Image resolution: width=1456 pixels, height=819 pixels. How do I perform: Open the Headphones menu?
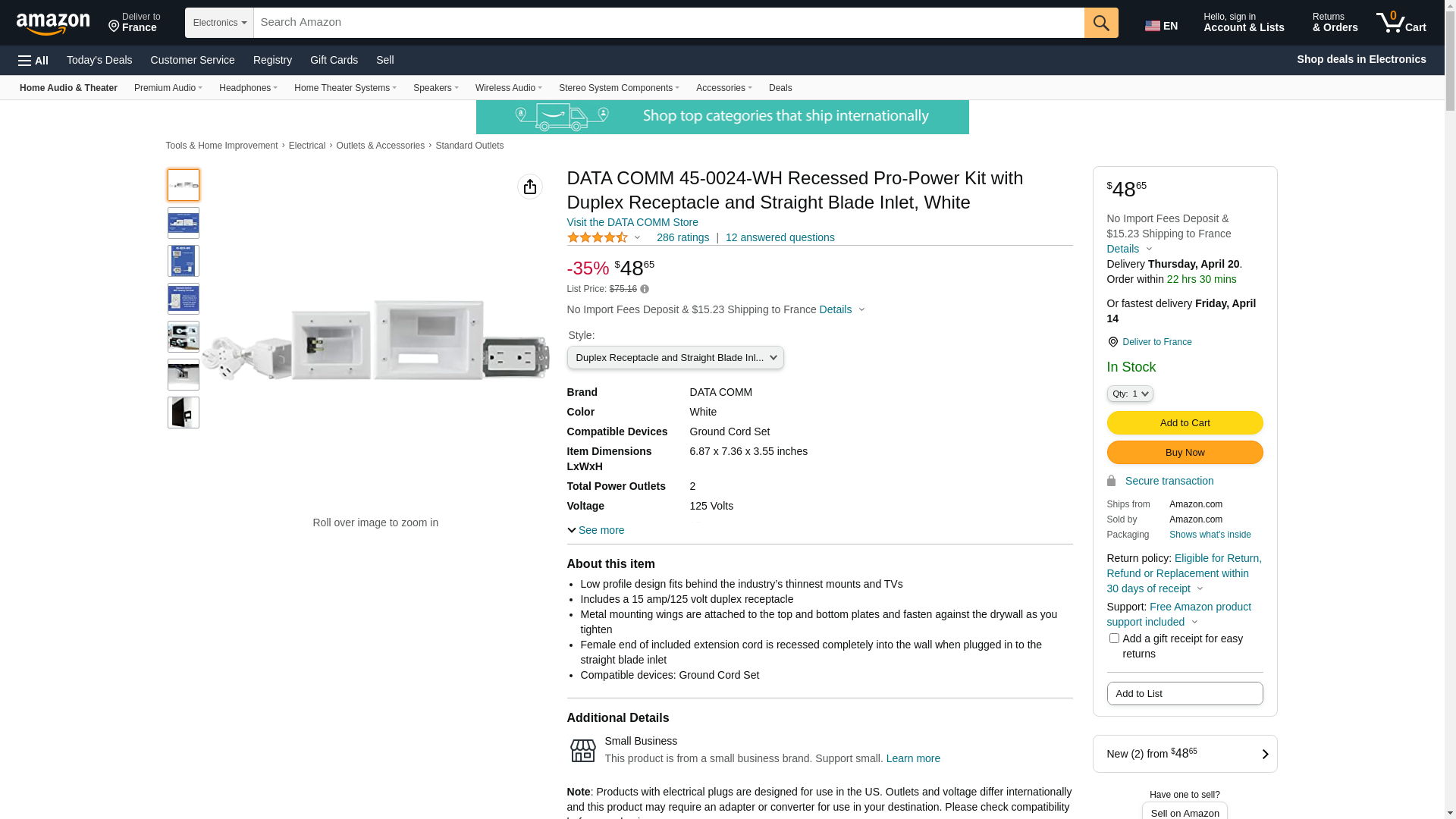(248, 88)
